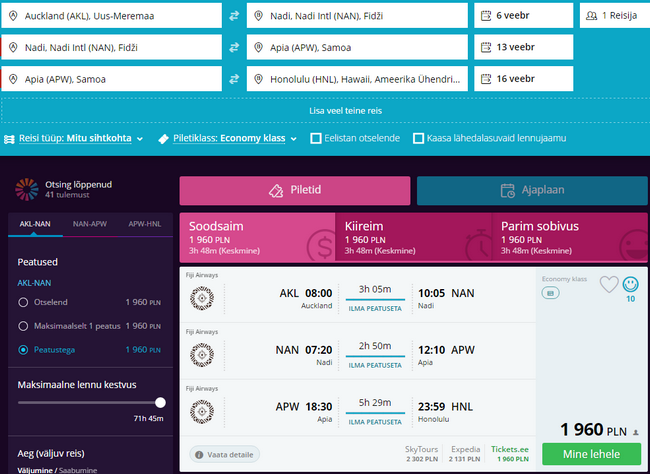Enable Eelistan otselende checkbox
650x474 pixels.
(316, 139)
